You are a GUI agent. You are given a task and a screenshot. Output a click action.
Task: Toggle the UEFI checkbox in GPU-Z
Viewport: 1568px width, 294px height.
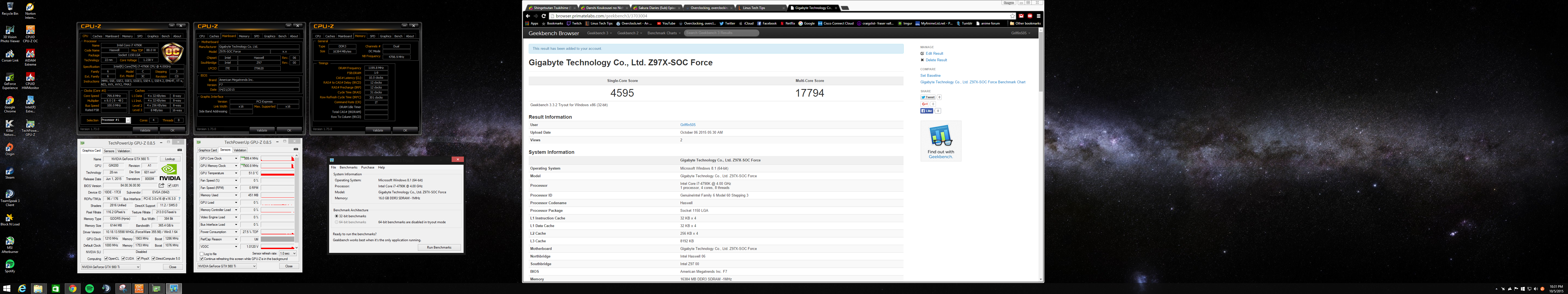tap(170, 186)
